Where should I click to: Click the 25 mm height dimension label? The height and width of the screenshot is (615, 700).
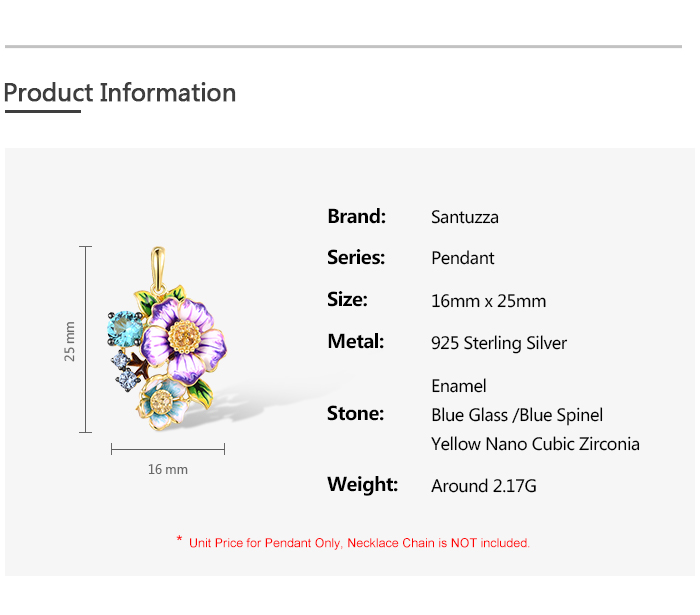70,341
